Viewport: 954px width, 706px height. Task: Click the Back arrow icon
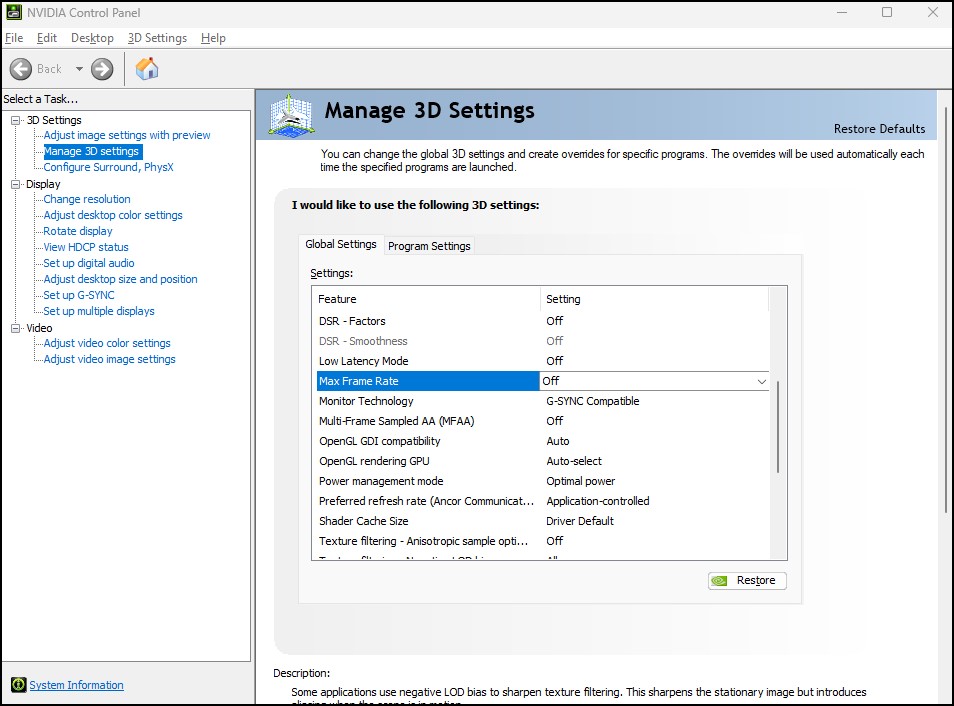[21, 69]
